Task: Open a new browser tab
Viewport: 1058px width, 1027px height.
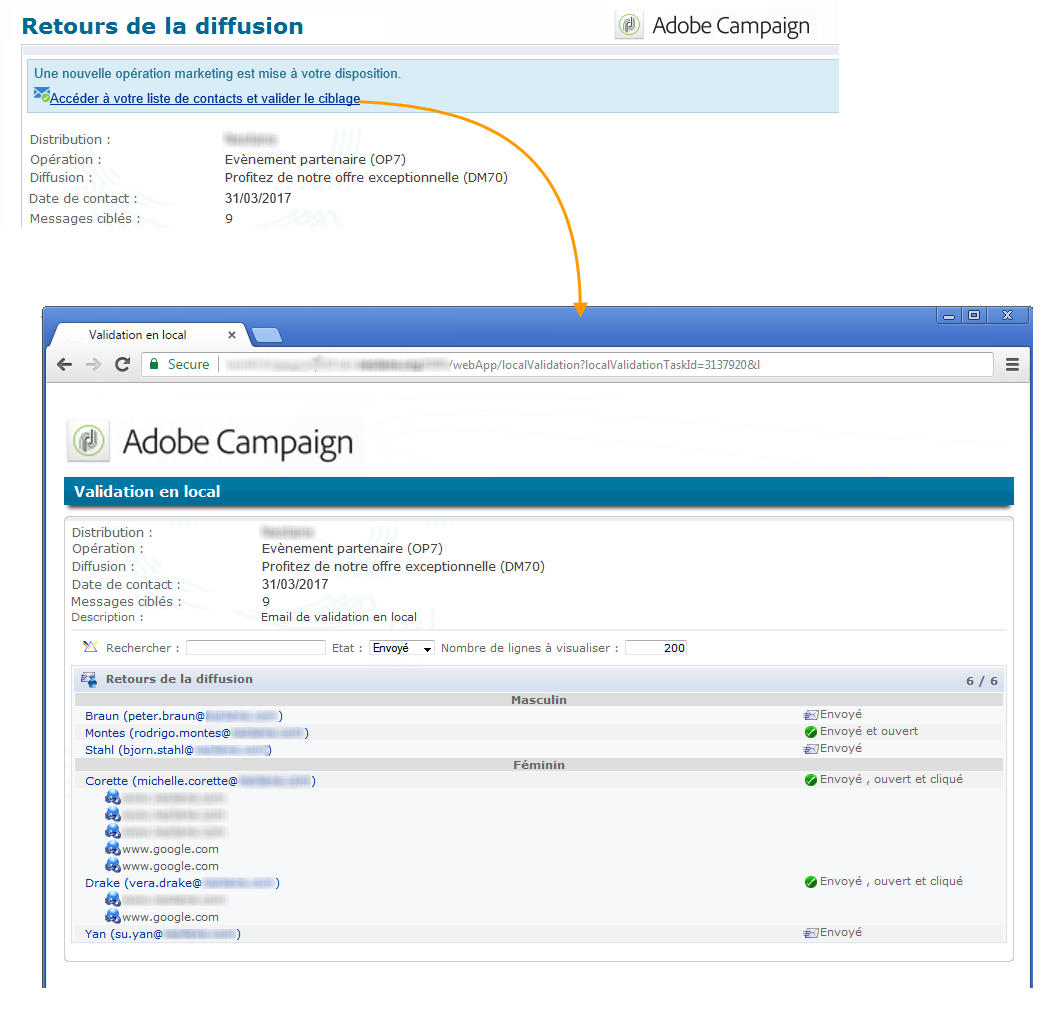Action: point(267,335)
